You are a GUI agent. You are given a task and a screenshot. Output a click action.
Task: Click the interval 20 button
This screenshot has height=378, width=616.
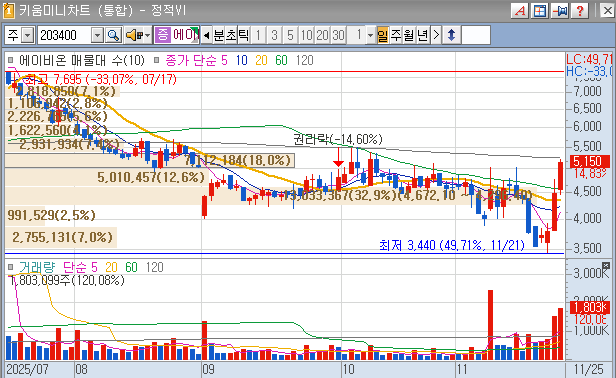pyautogui.click(x=322, y=35)
